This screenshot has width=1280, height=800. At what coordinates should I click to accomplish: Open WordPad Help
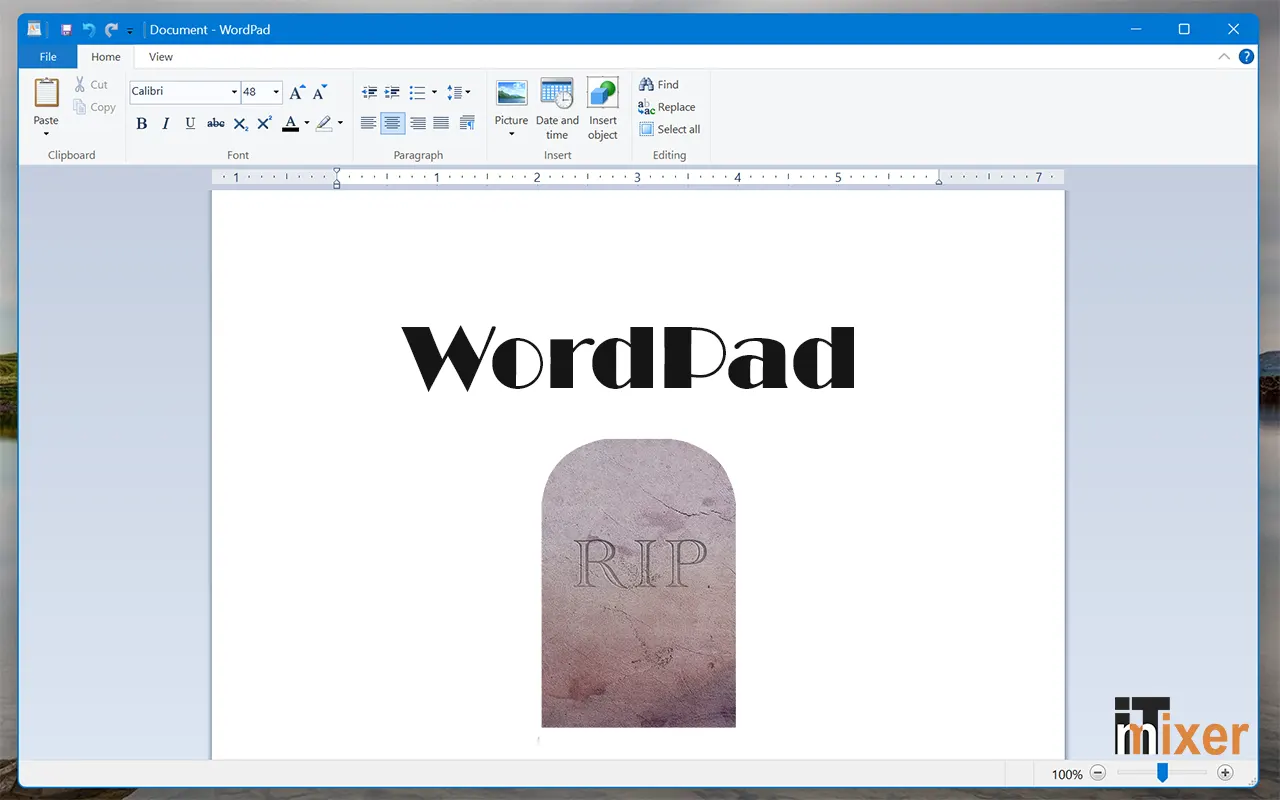pyautogui.click(x=1246, y=57)
